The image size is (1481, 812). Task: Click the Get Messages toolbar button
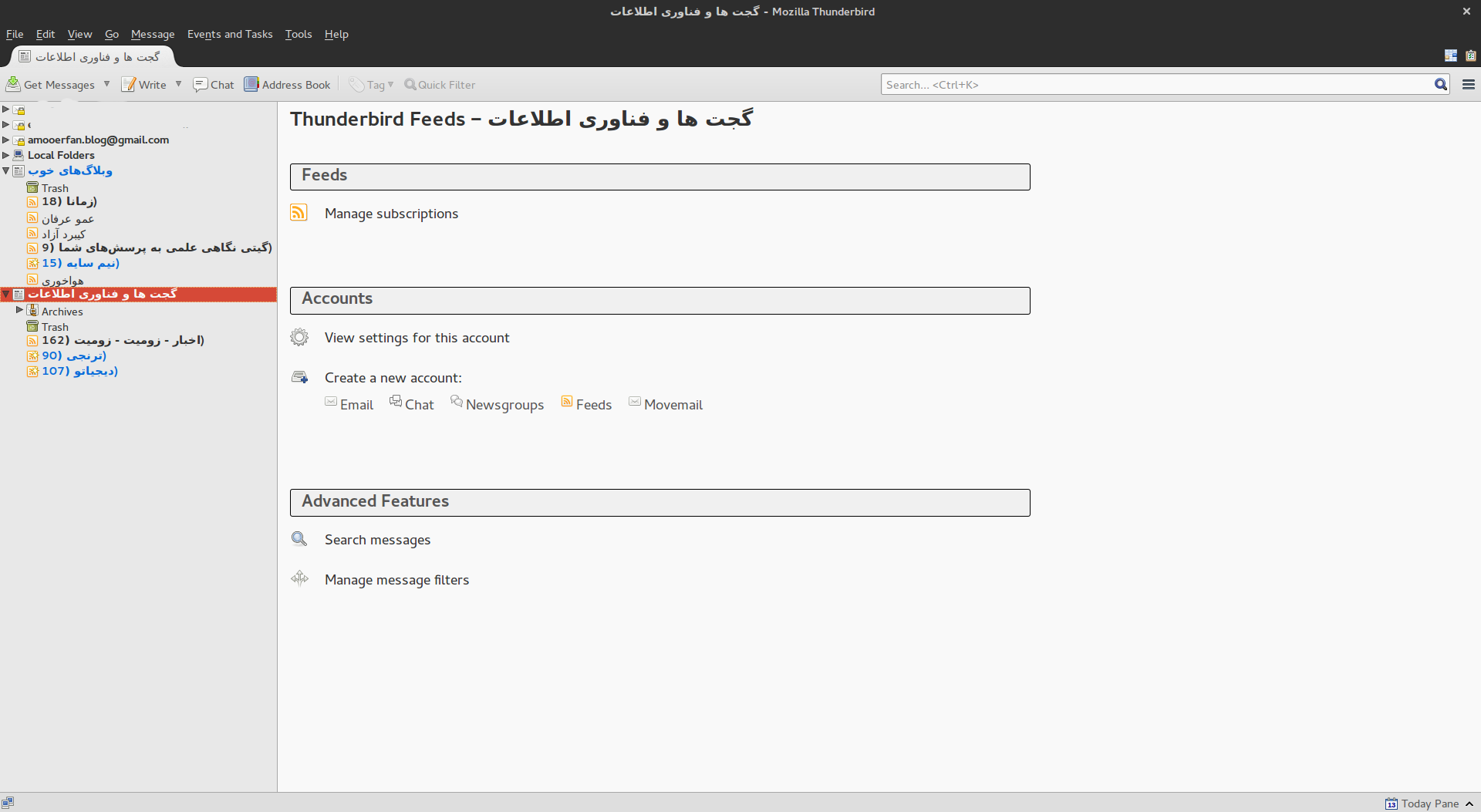tap(51, 85)
